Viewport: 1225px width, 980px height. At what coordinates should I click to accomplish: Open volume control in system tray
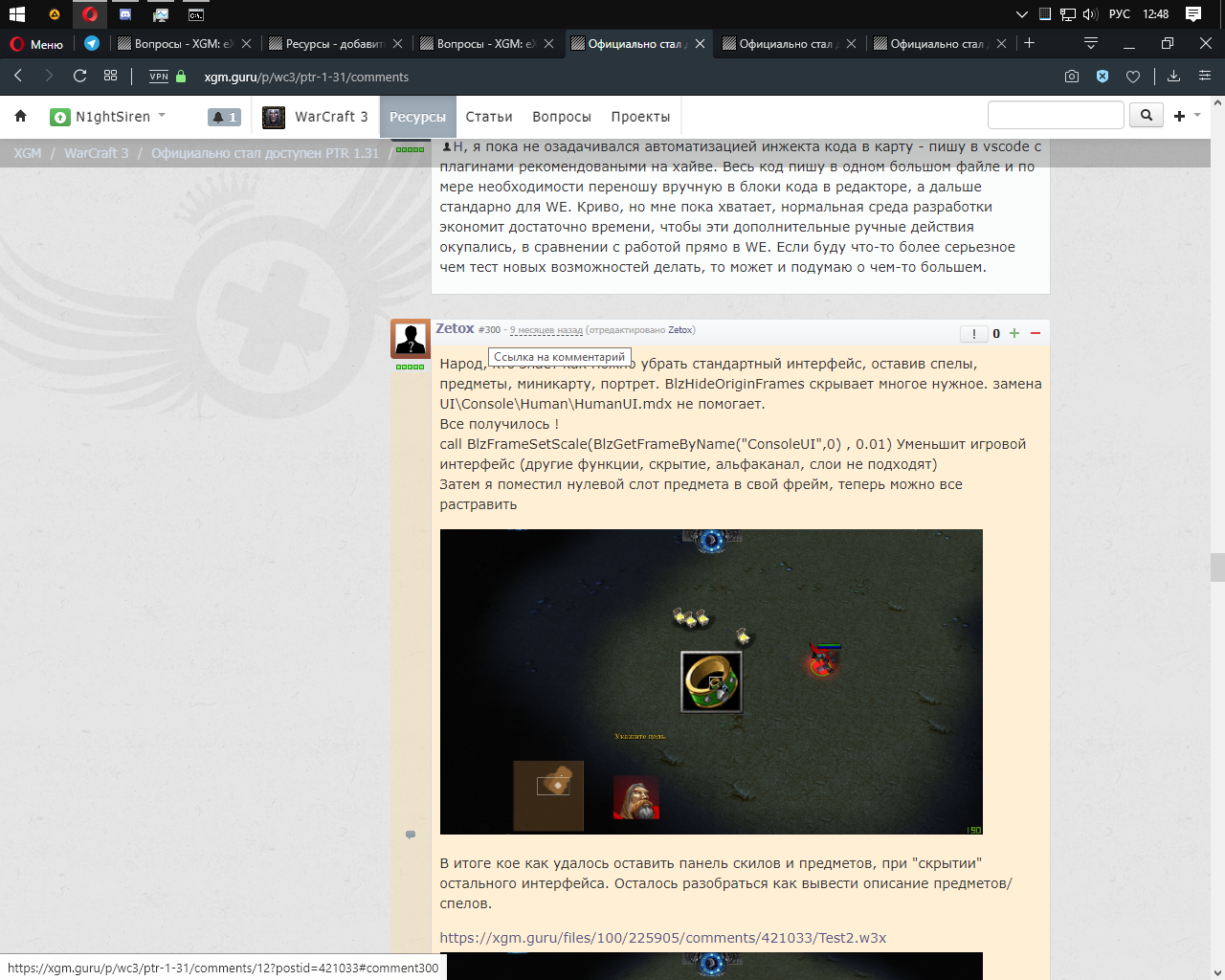1090,14
